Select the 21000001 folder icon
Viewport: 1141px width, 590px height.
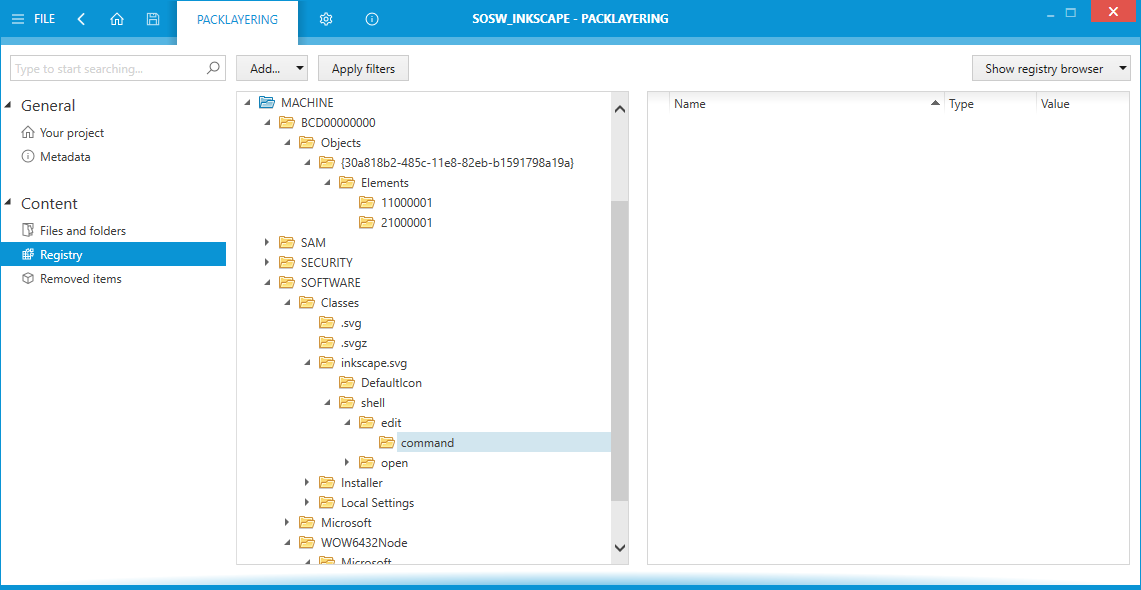pyautogui.click(x=367, y=223)
